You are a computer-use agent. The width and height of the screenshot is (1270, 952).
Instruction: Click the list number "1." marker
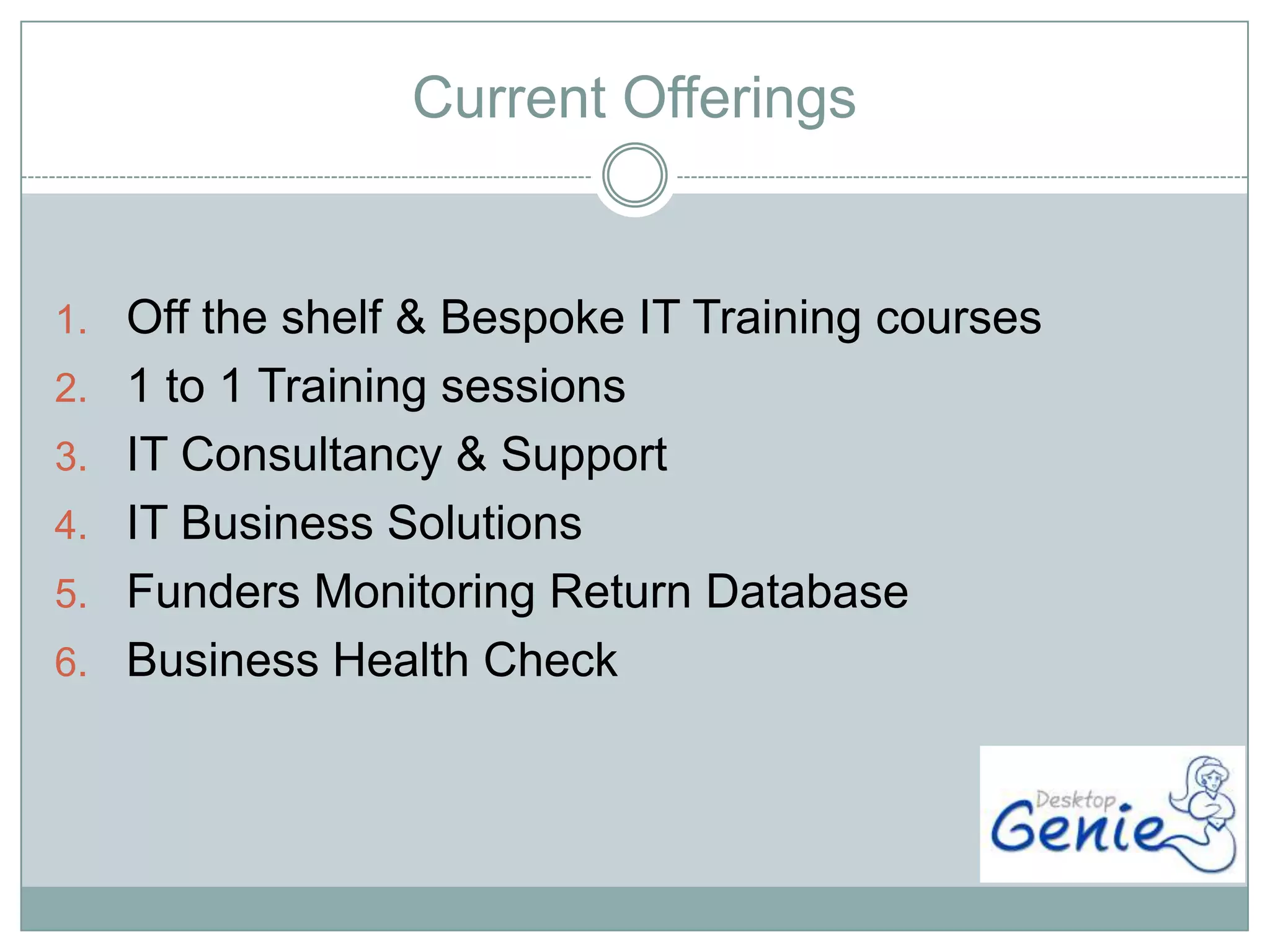[71, 320]
